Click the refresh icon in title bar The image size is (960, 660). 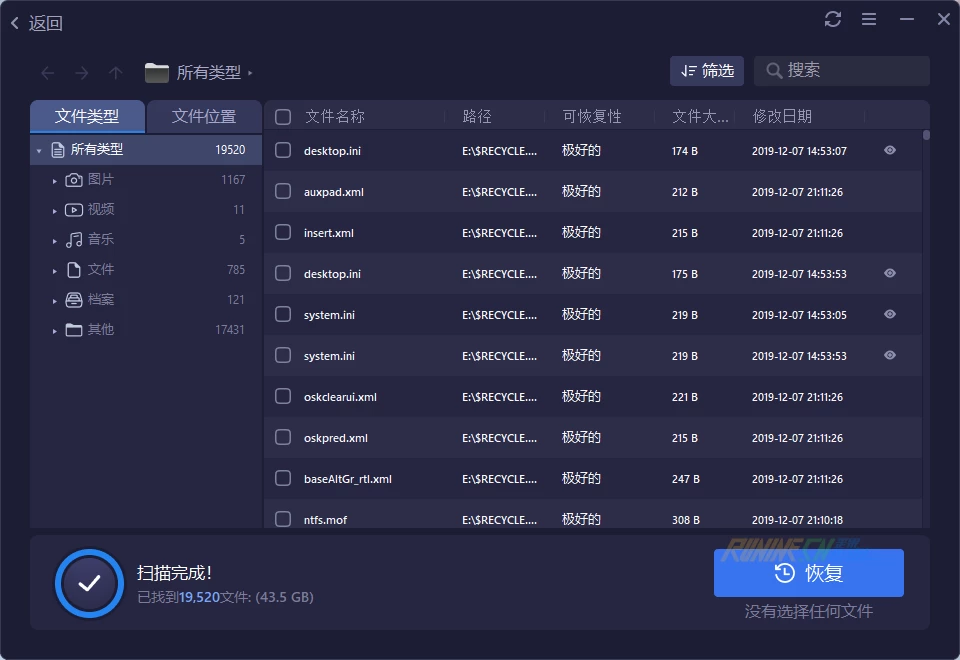[833, 20]
